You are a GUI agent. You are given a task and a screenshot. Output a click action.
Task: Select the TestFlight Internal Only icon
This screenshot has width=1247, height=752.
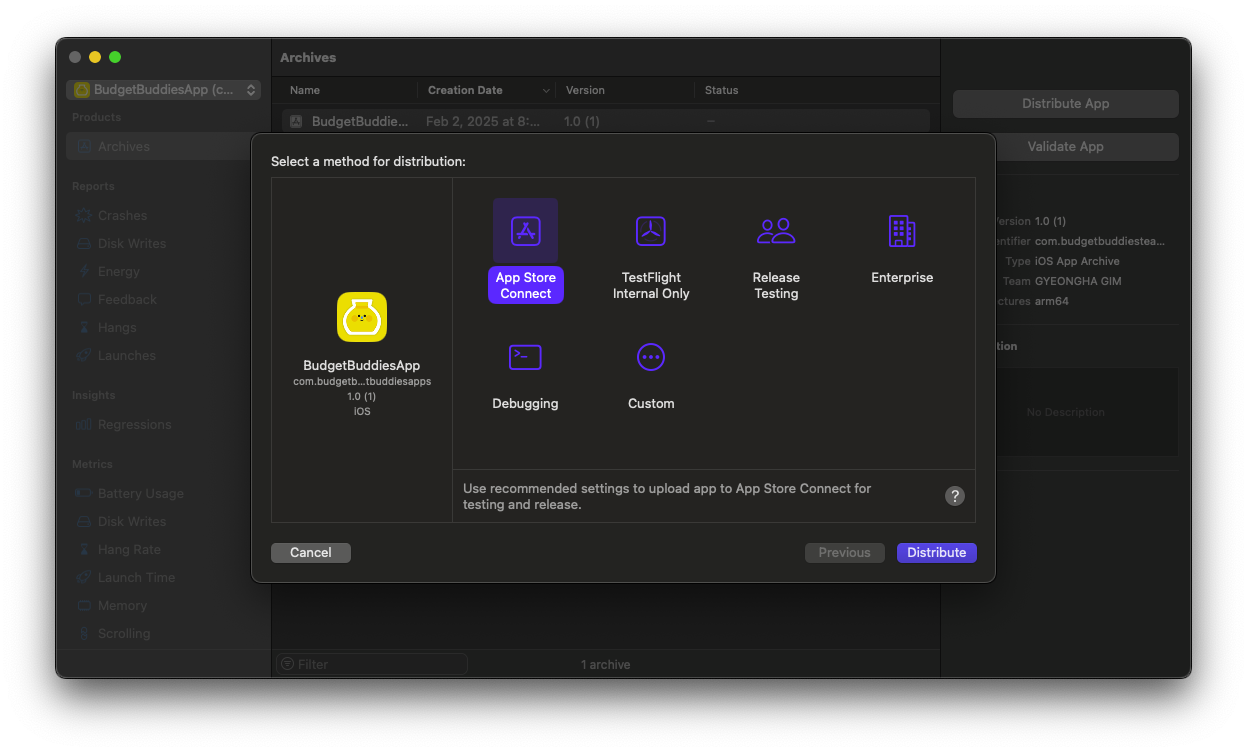[x=651, y=231]
